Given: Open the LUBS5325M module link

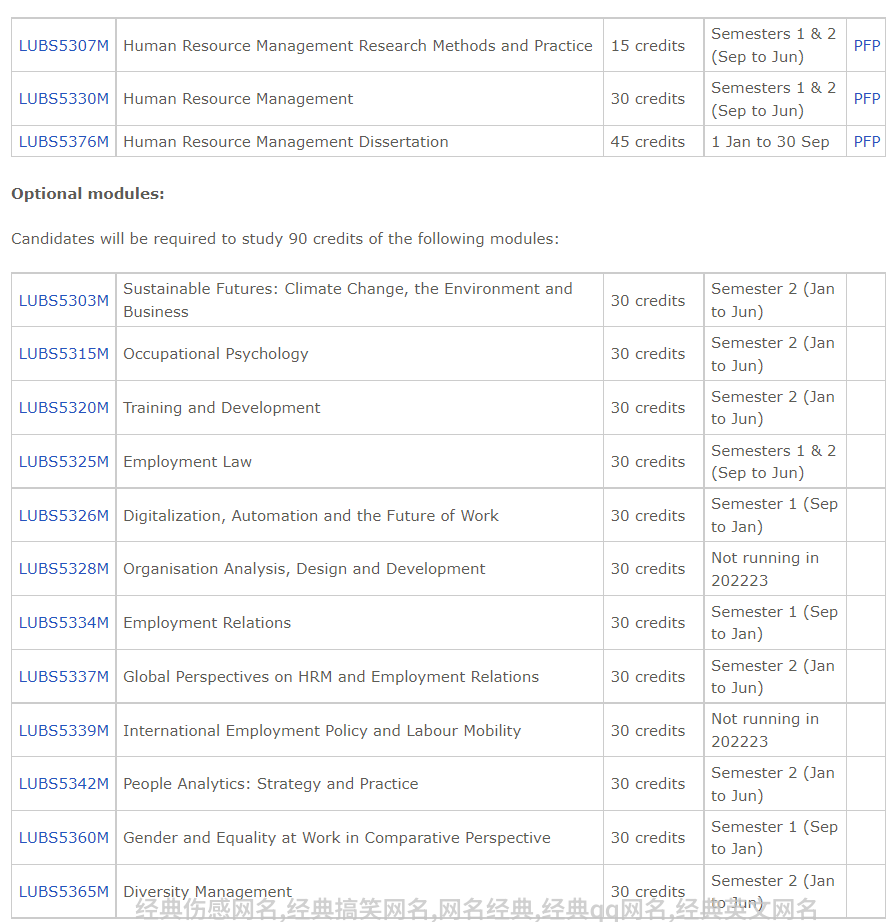Looking at the screenshot, I should [64, 462].
